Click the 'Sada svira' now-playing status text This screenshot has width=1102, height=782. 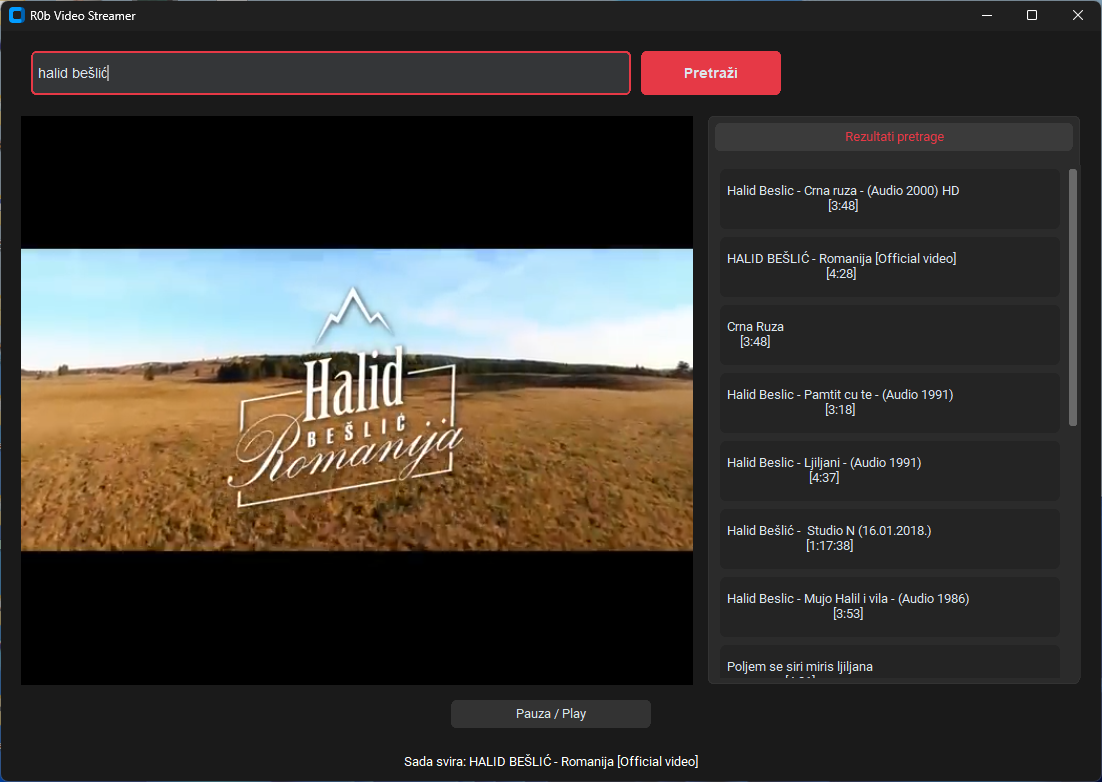click(x=551, y=762)
